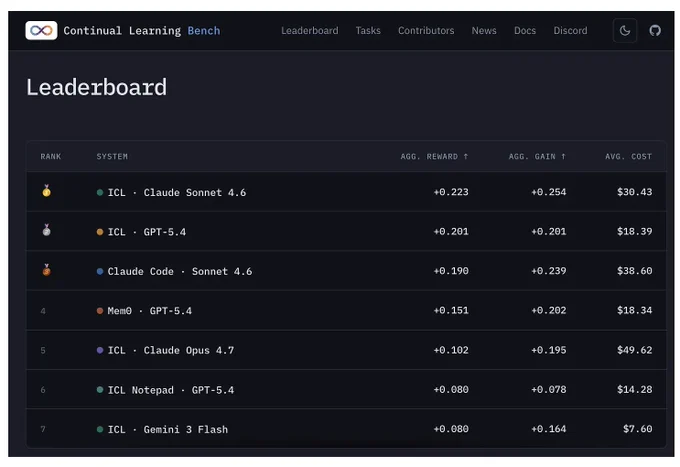680x467 pixels.
Task: Select ICL · Claude Opus 4.7 system name
Action: point(171,350)
